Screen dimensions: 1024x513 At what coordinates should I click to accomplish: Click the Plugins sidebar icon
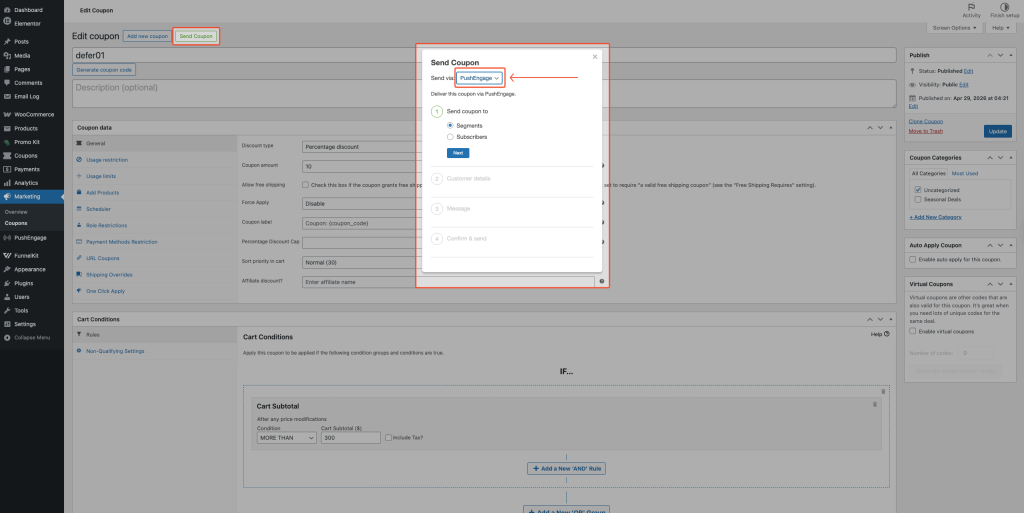pos(7,283)
